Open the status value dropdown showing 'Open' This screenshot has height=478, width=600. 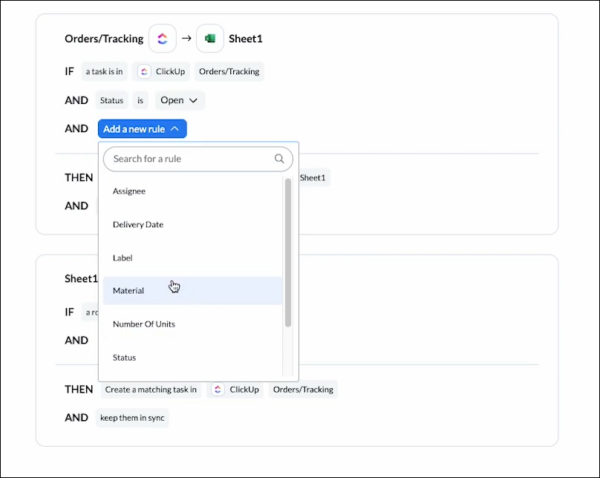click(x=180, y=100)
